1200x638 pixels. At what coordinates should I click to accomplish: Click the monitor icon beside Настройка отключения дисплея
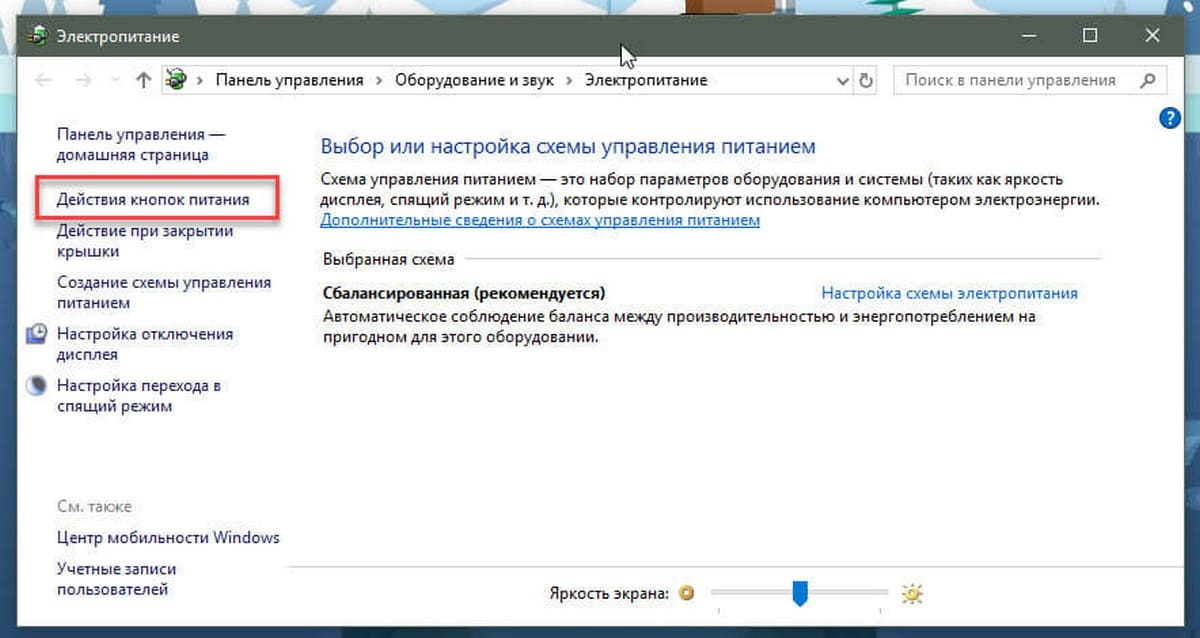(x=37, y=334)
